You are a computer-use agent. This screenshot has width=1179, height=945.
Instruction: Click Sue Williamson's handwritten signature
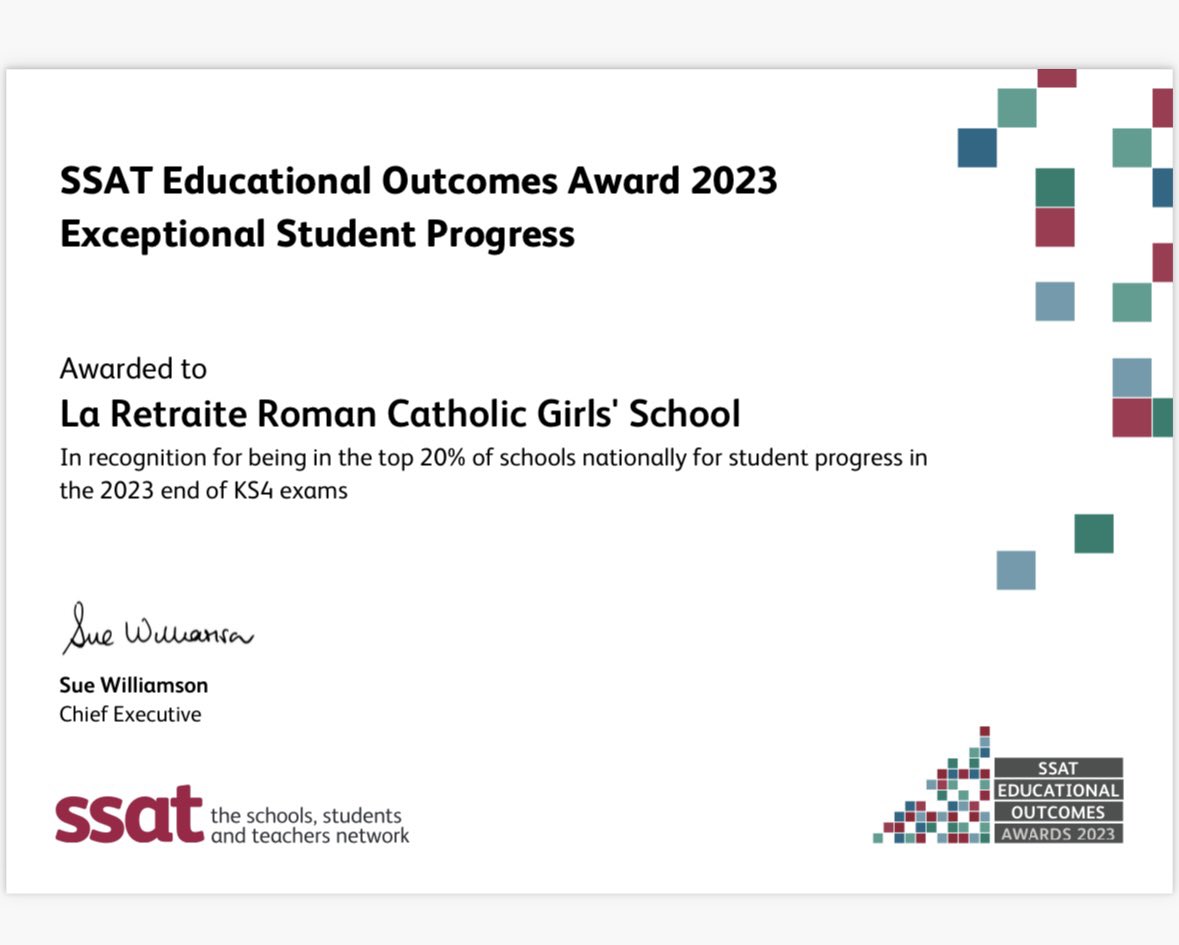pos(158,629)
